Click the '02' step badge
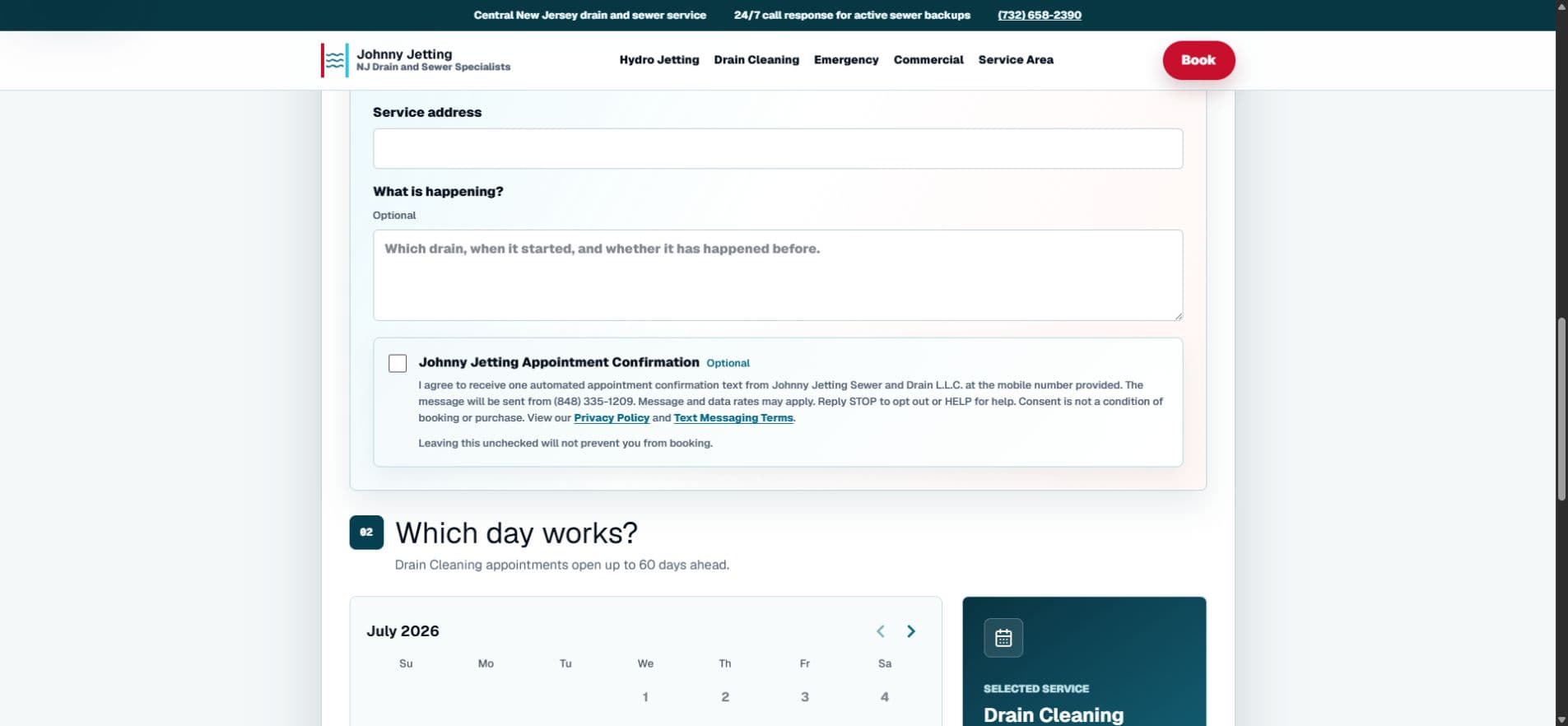1568x726 pixels. click(x=366, y=533)
